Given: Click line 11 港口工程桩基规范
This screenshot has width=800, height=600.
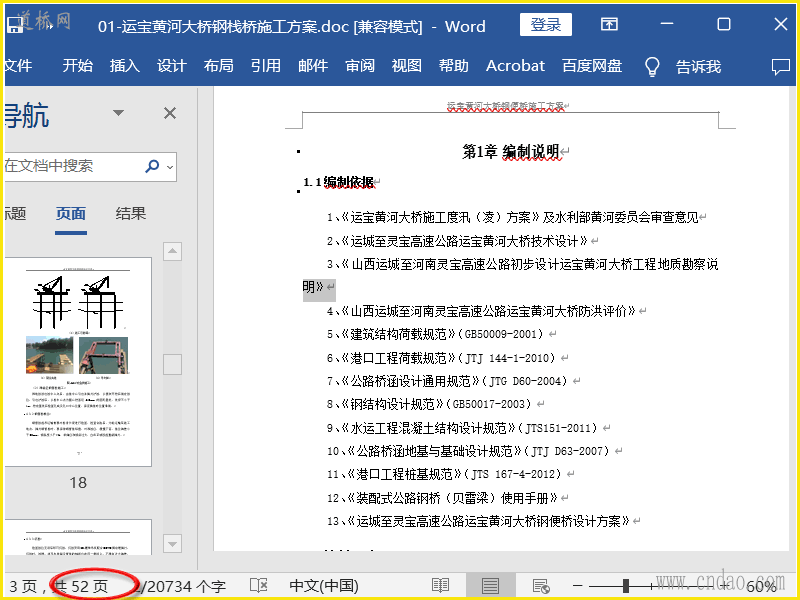Looking at the screenshot, I should click(x=444, y=474).
